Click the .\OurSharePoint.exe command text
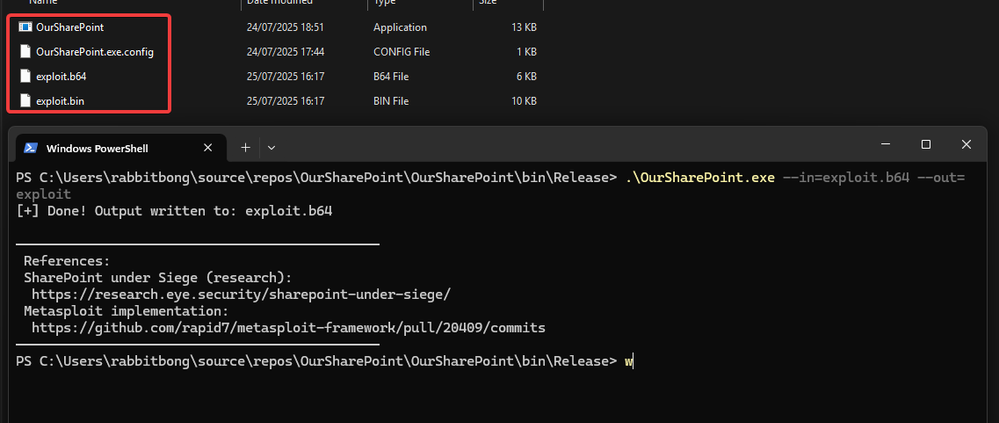999x423 pixels. (701, 178)
